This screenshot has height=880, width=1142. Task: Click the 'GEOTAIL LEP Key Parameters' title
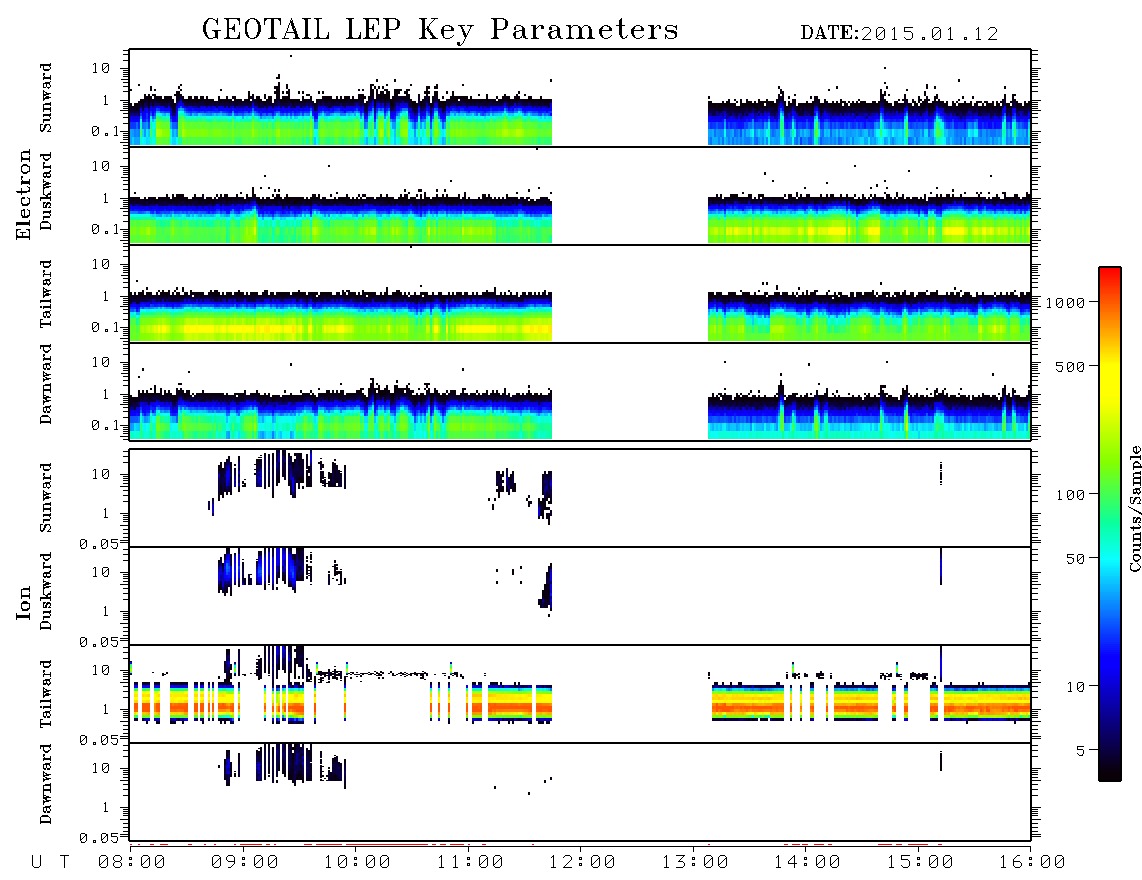(440, 30)
